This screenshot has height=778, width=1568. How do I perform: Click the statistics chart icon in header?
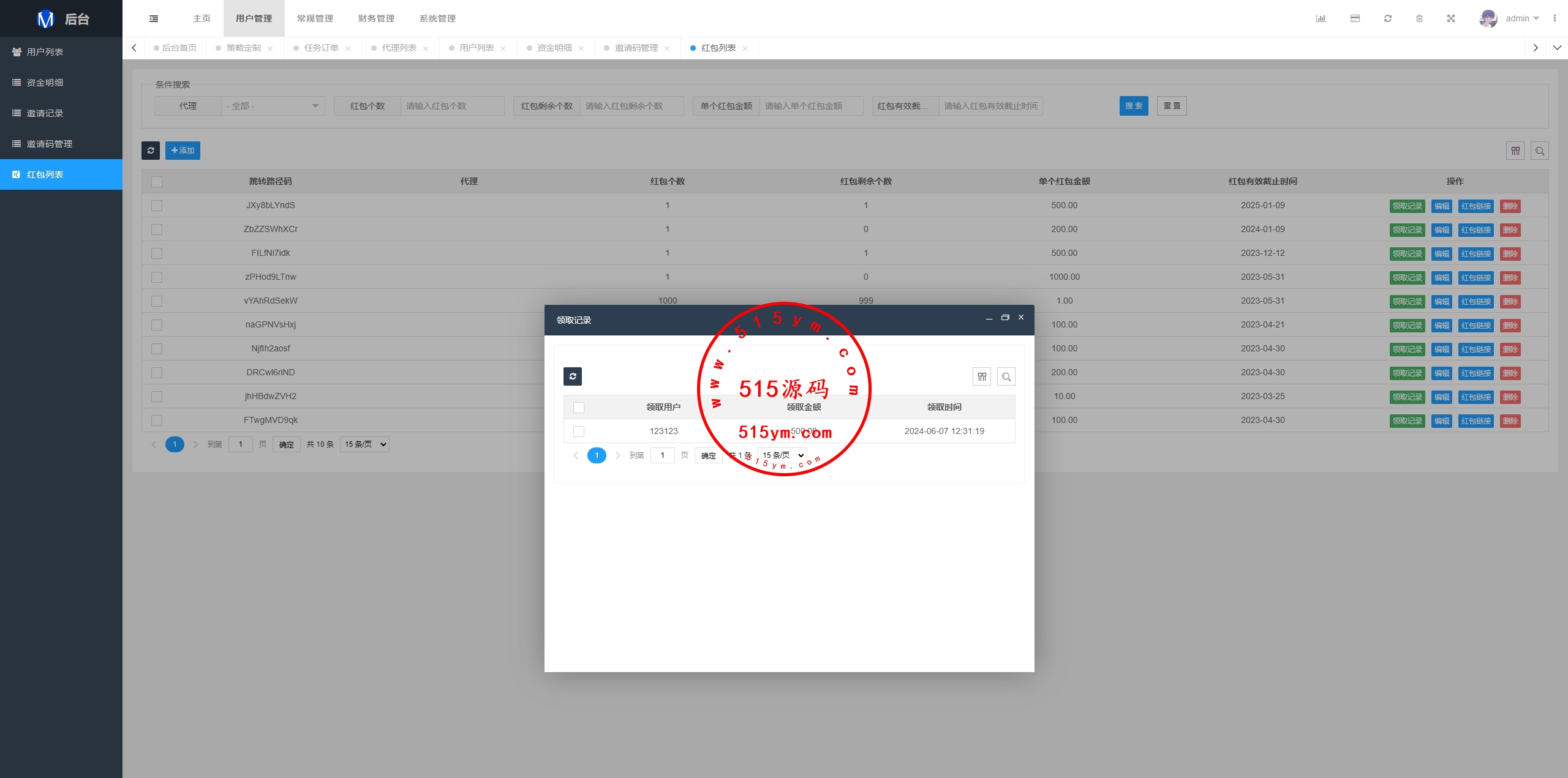(1321, 18)
